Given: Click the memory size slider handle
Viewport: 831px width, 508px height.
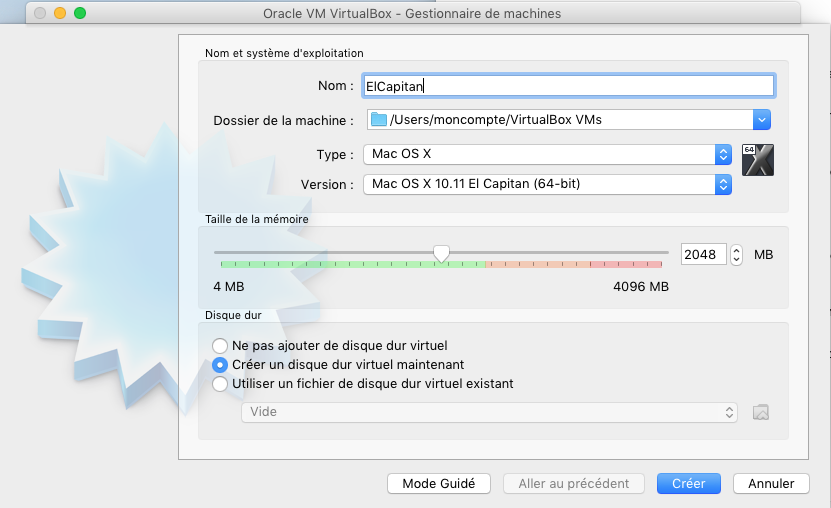Looking at the screenshot, I should (x=441, y=254).
